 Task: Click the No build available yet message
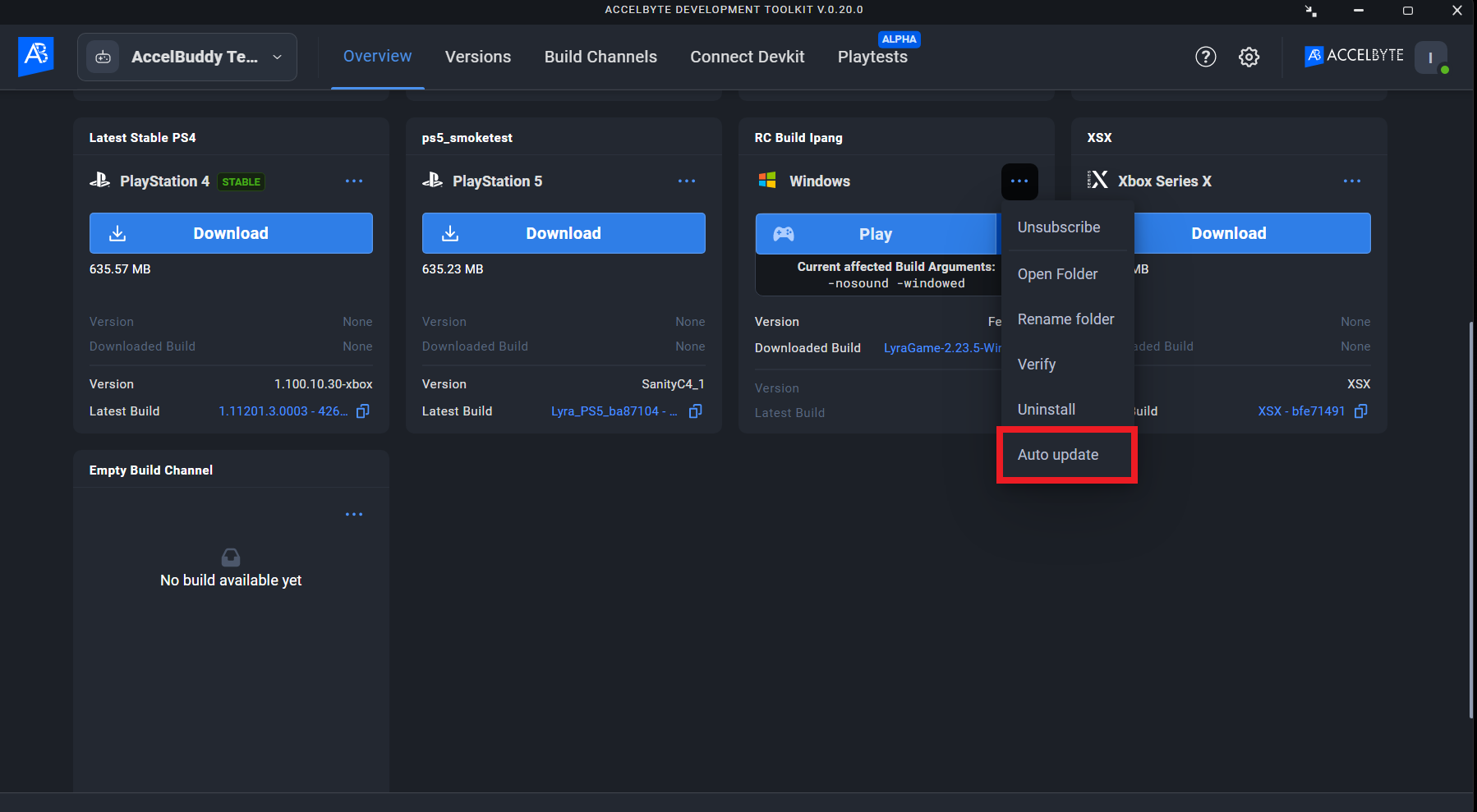click(x=231, y=580)
